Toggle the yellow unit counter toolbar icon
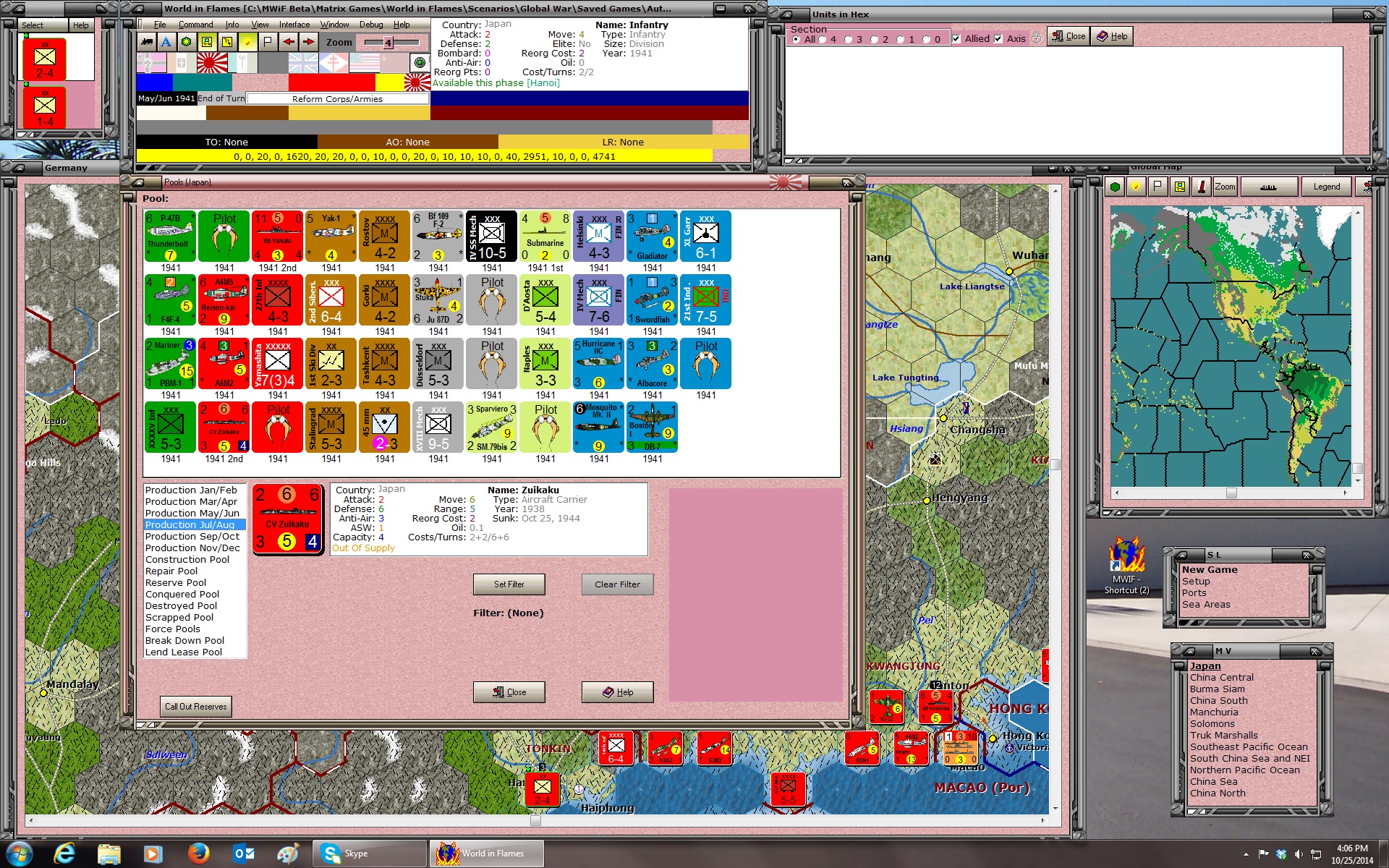Screen dimensions: 1389x868 [207, 42]
